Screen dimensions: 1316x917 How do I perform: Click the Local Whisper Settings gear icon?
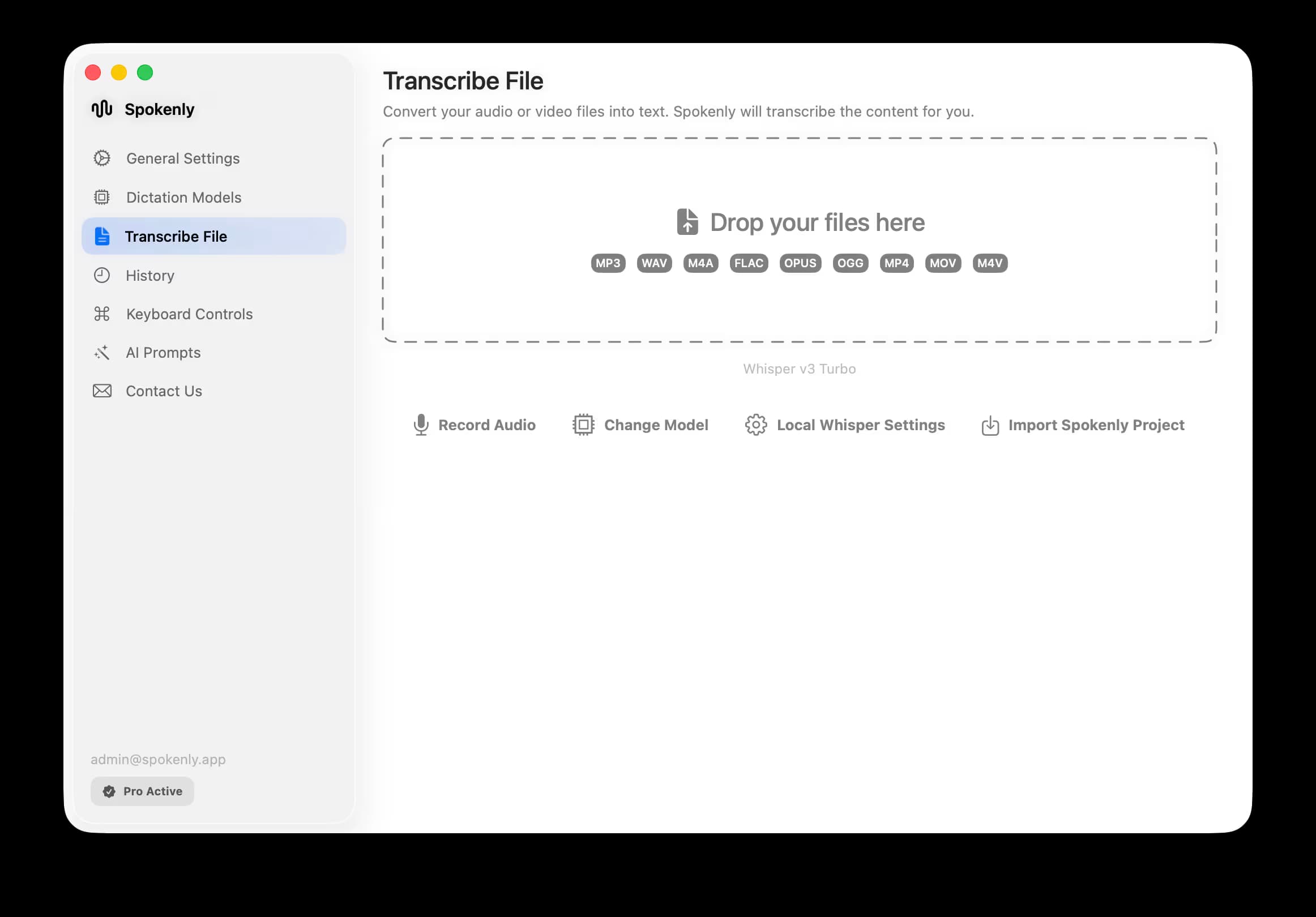[x=756, y=425]
